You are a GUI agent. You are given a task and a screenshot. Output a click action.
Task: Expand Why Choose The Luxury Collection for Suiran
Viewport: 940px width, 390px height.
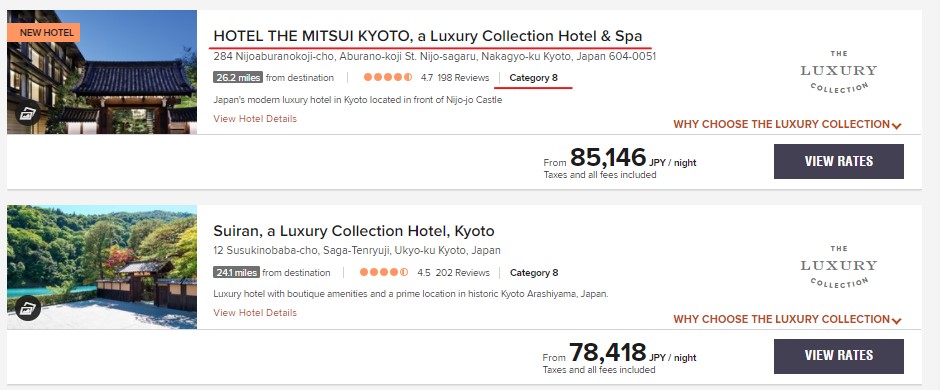pos(787,319)
